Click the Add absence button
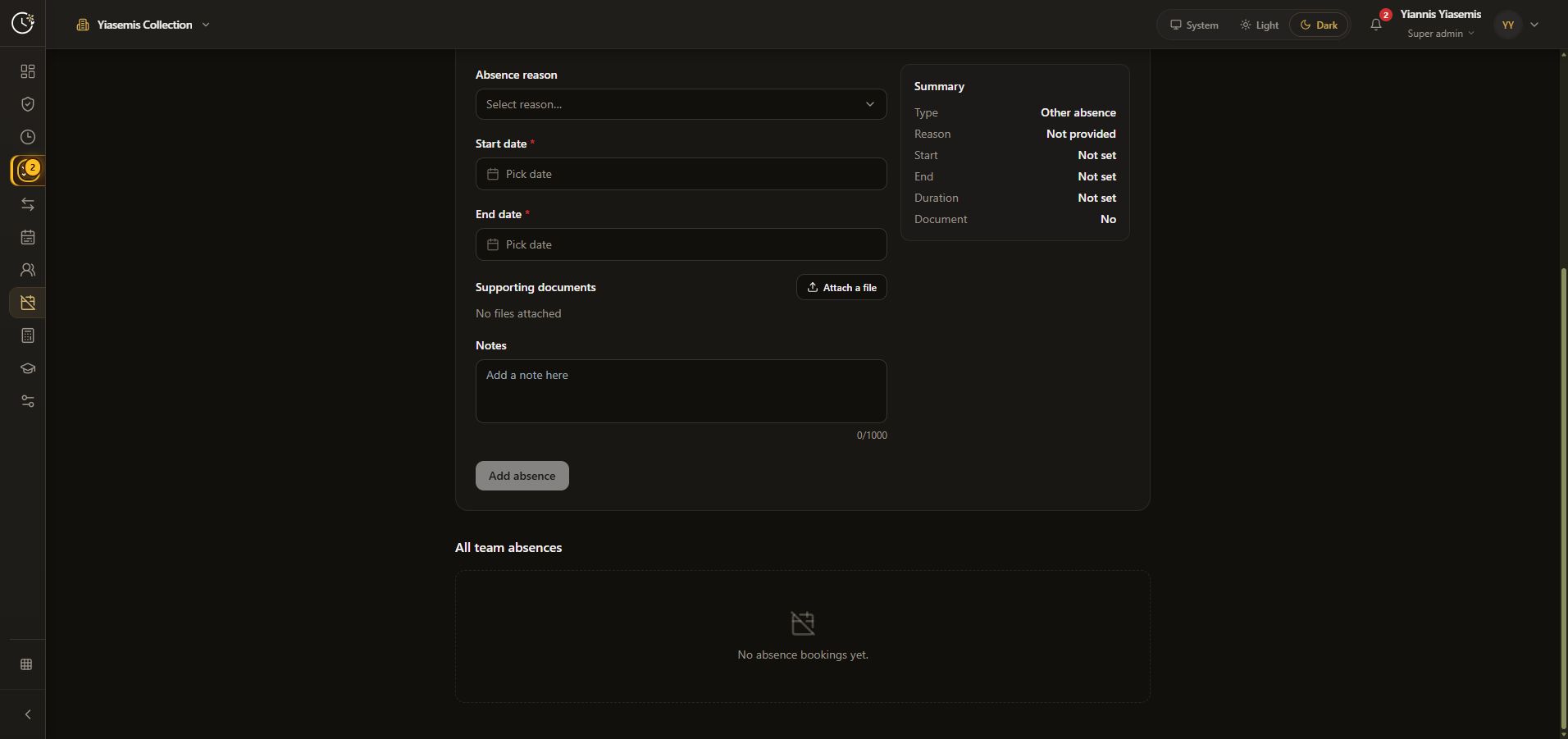Viewport: 1568px width, 739px height. [x=522, y=476]
